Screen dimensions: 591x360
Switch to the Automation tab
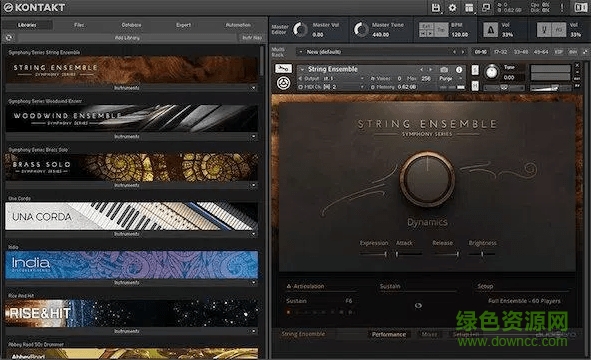tap(238, 25)
